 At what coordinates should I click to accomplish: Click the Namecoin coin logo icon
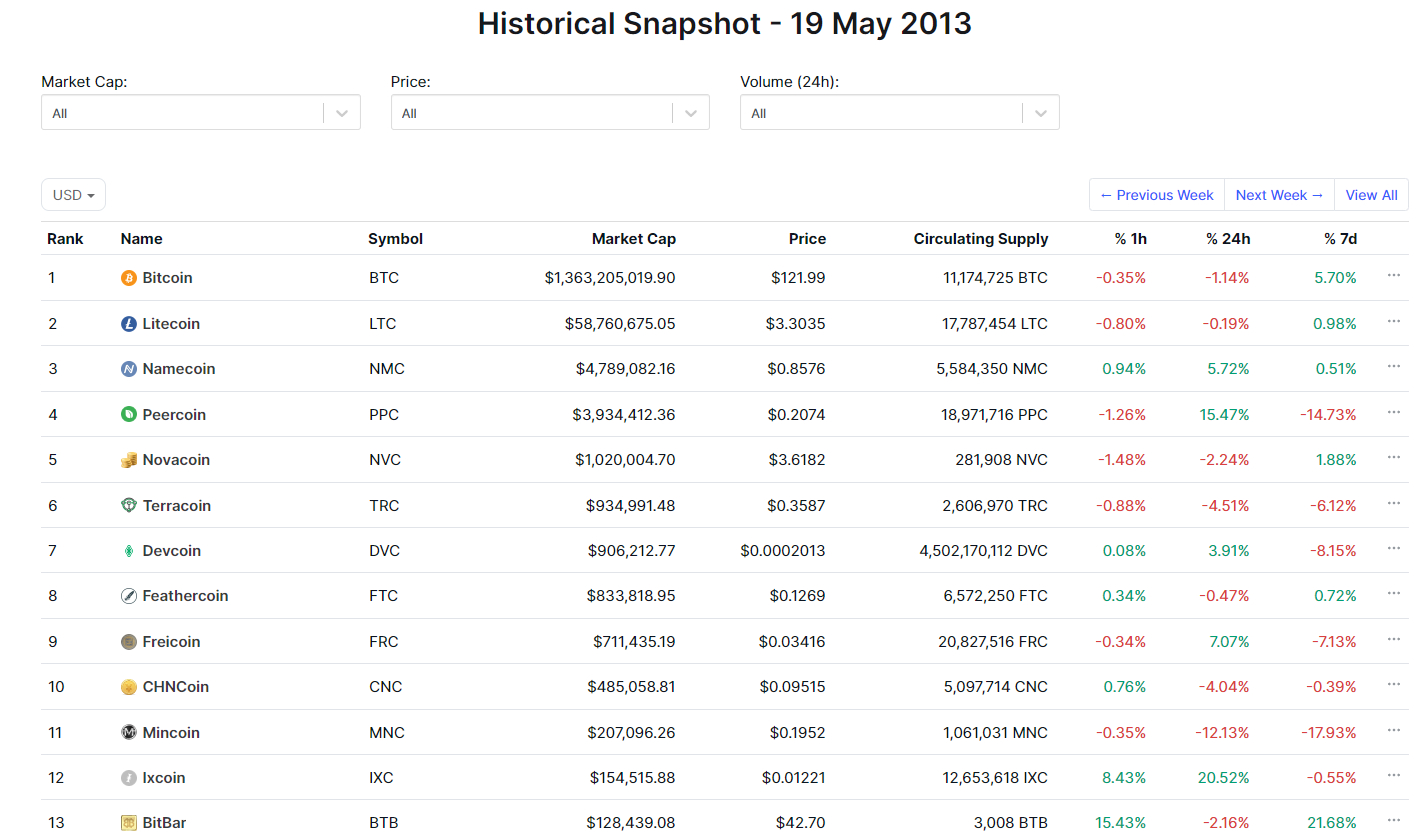[128, 369]
